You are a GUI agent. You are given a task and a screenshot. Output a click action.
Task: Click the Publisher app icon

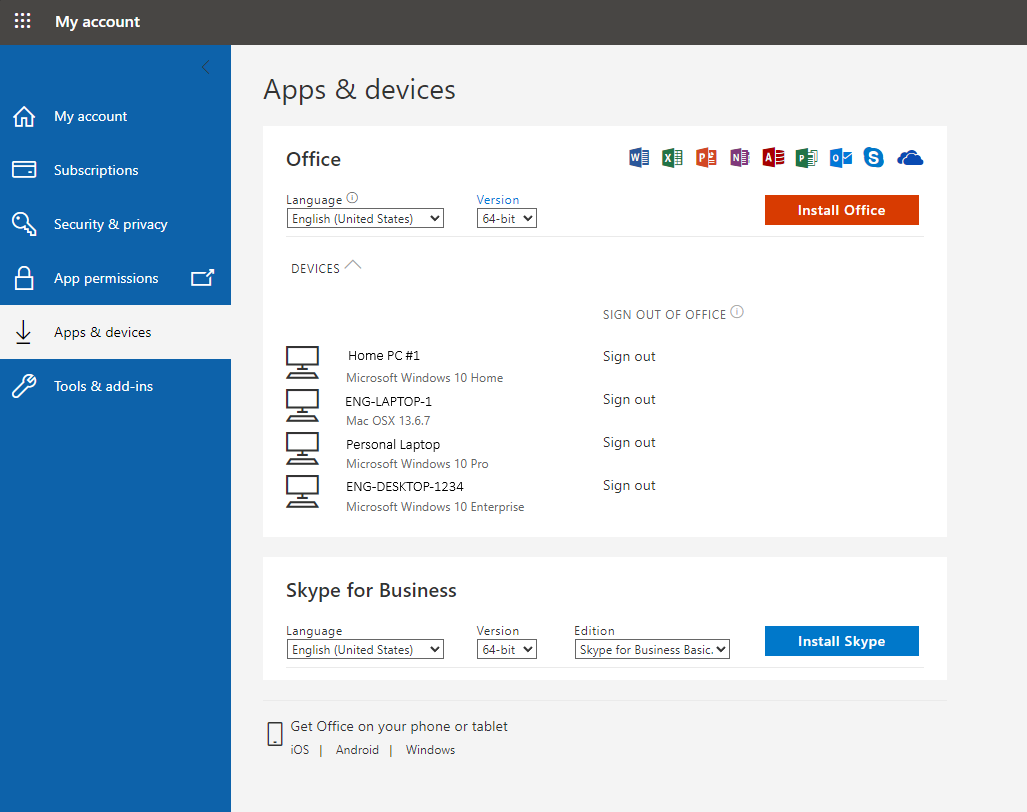(x=806, y=158)
